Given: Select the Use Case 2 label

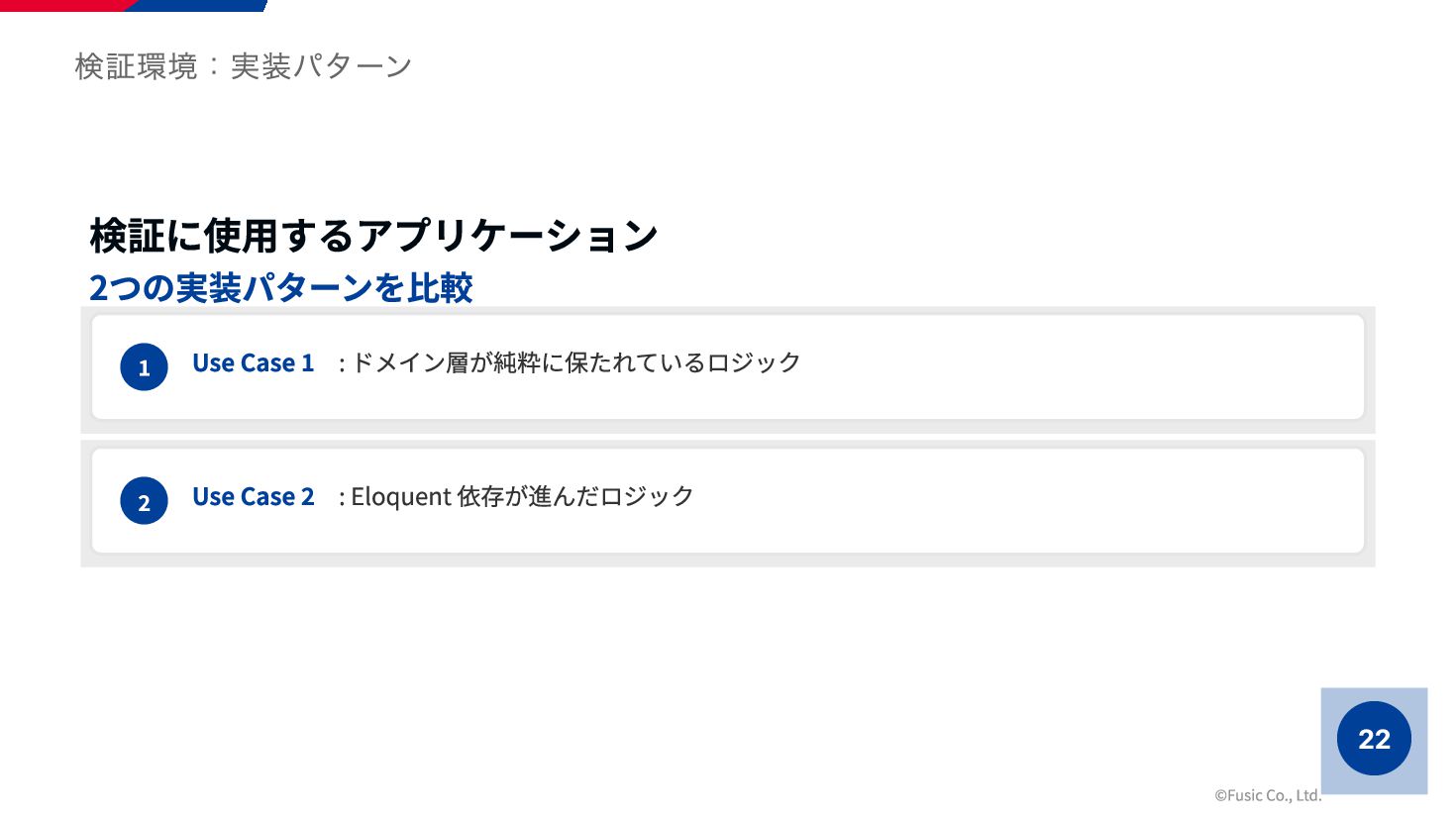Looking at the screenshot, I should click(x=253, y=497).
